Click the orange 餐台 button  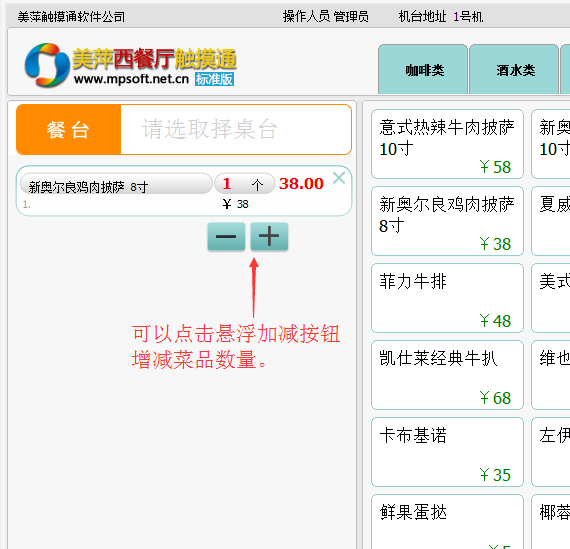click(x=68, y=129)
